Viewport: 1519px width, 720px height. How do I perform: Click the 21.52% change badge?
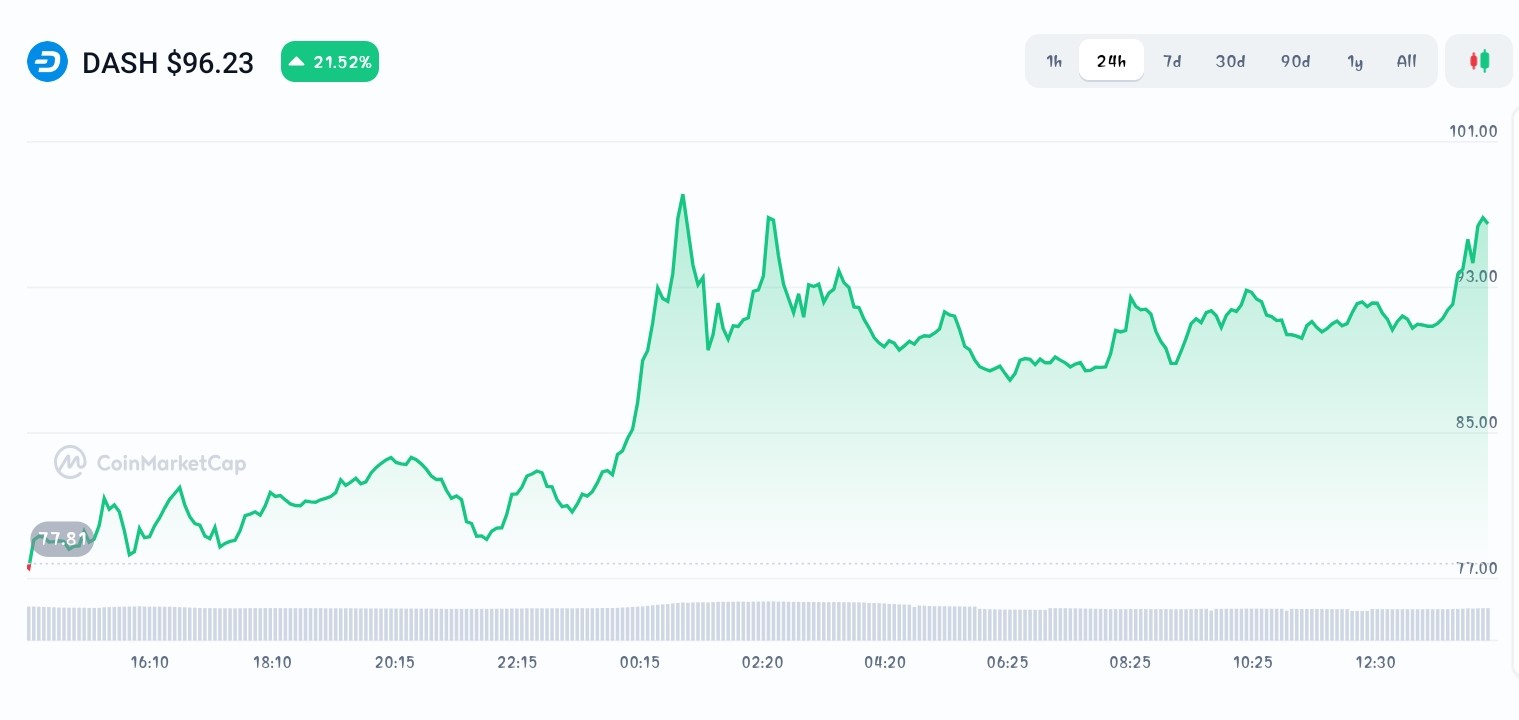330,62
